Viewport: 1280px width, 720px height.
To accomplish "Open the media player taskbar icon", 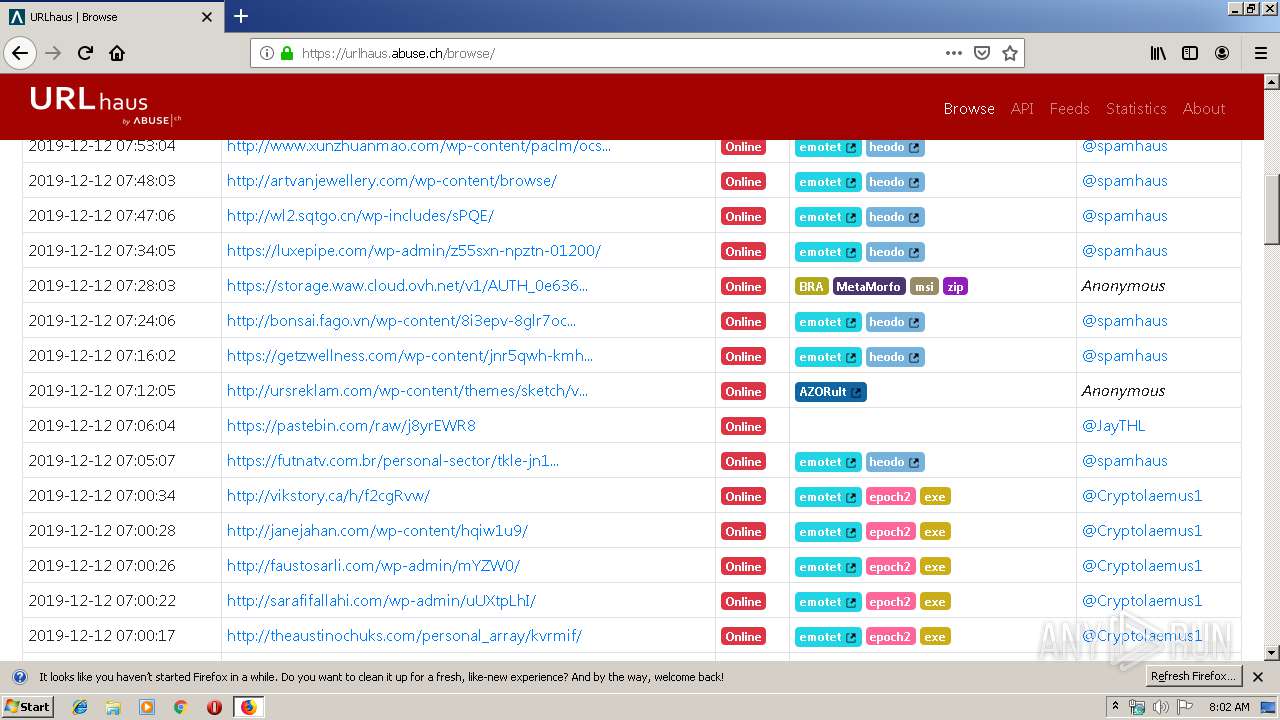I will tap(147, 707).
